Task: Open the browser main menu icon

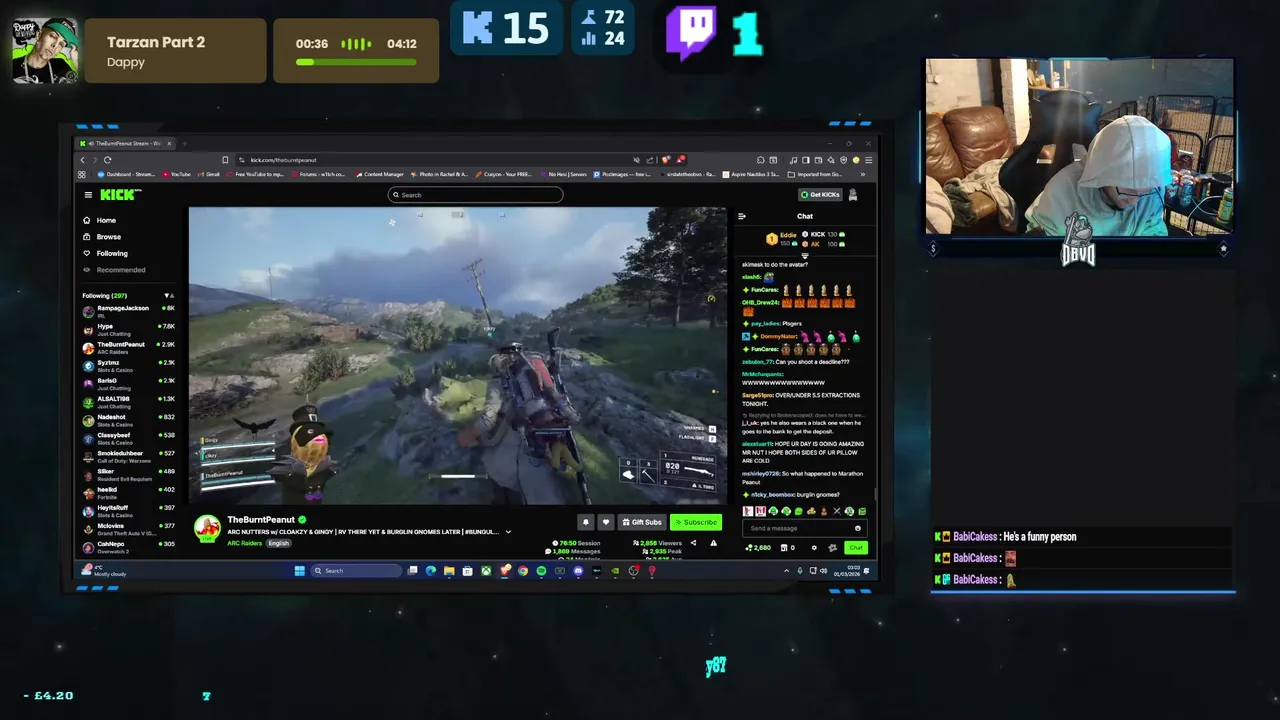Action: coord(868,160)
